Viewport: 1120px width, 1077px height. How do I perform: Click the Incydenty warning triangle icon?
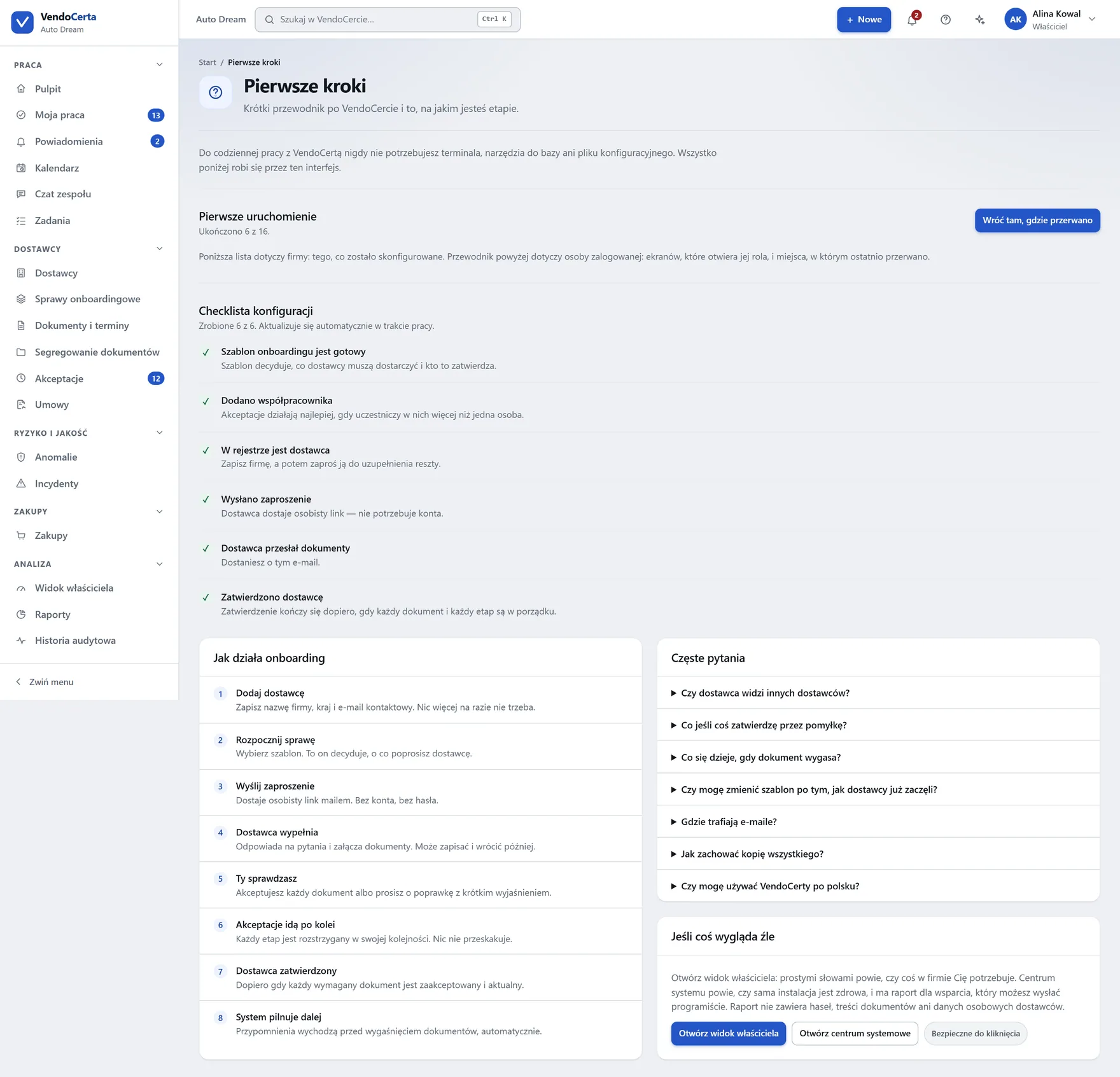point(21,483)
